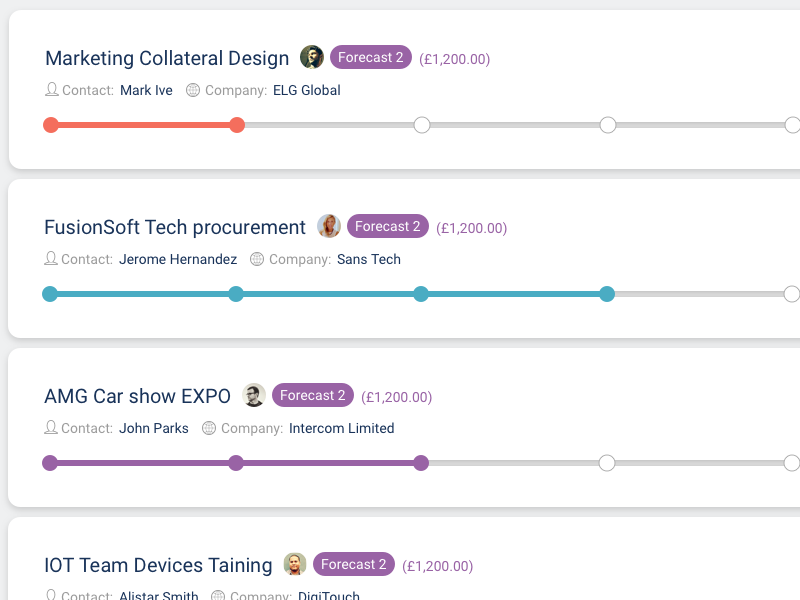This screenshot has height=600, width=800.
Task: Click contact person icon beside Mark Ive
Action: tap(52, 90)
